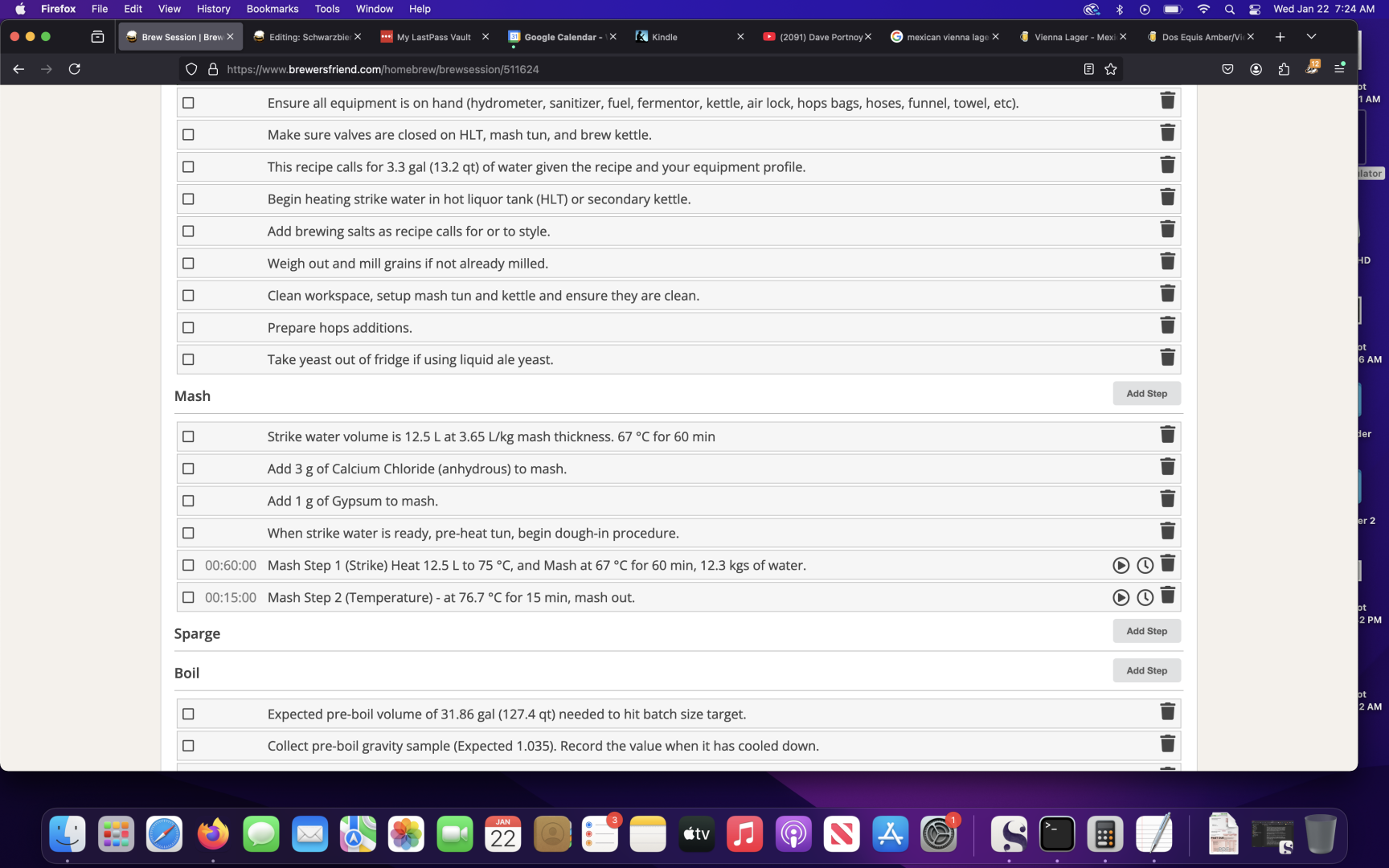Delete the 'pre-heat tun, begin dough-in' step
This screenshot has width=1389, height=868.
click(x=1167, y=531)
